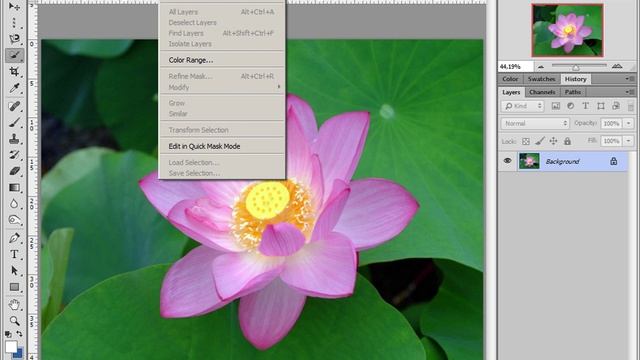Viewport: 640px width, 360px height.
Task: Select the Rectangle shape tool
Action: click(x=14, y=287)
